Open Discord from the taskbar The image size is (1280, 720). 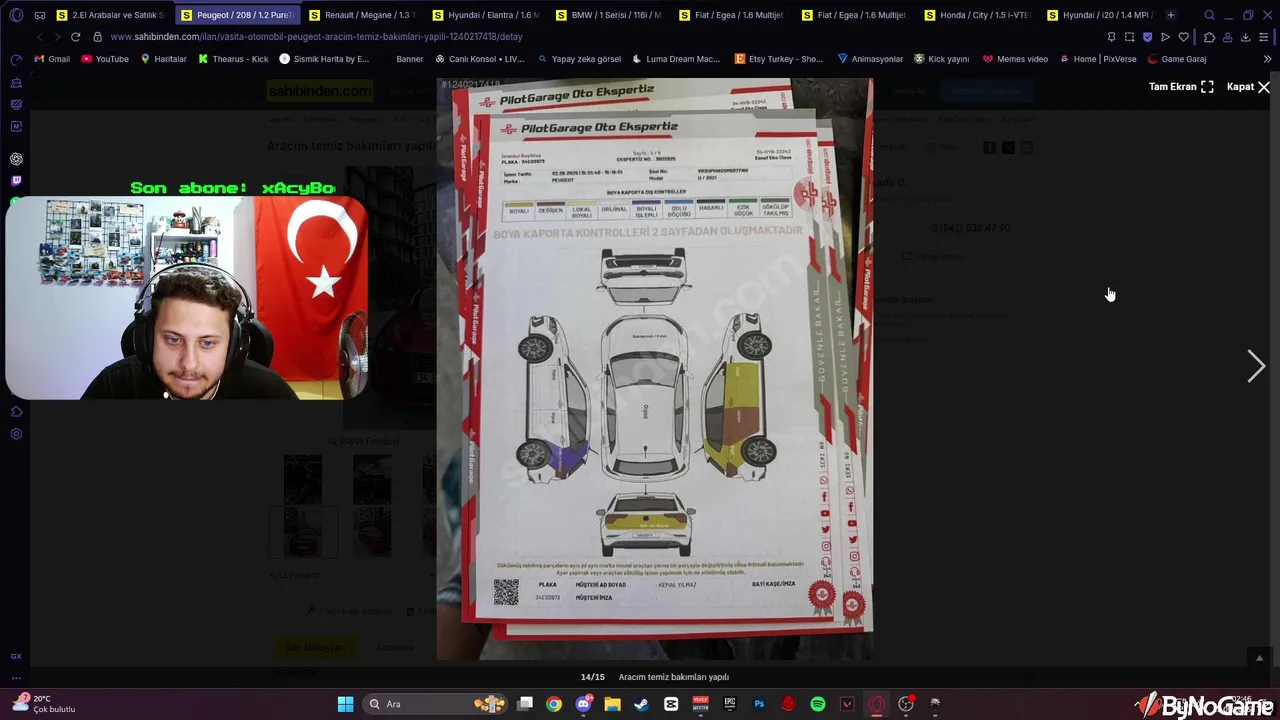tap(583, 704)
